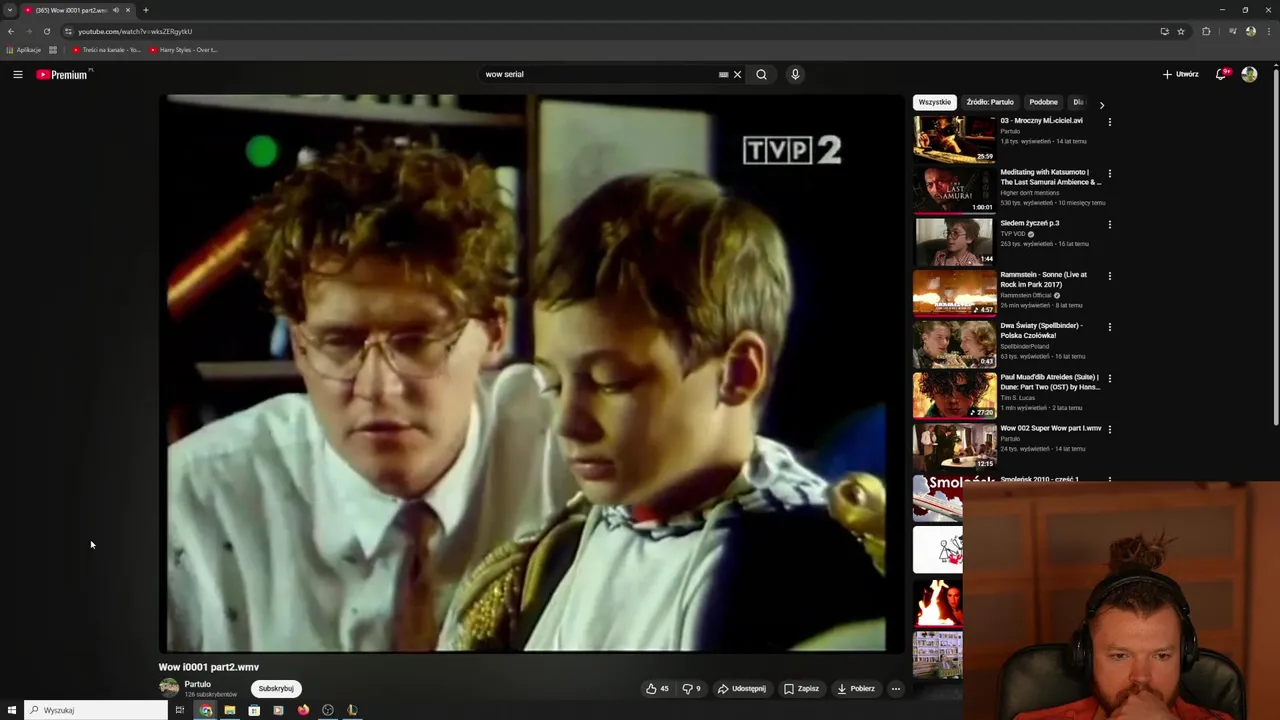This screenshot has height=720, width=1280.
Task: Click the Subskrybuj button
Action: pos(276,688)
